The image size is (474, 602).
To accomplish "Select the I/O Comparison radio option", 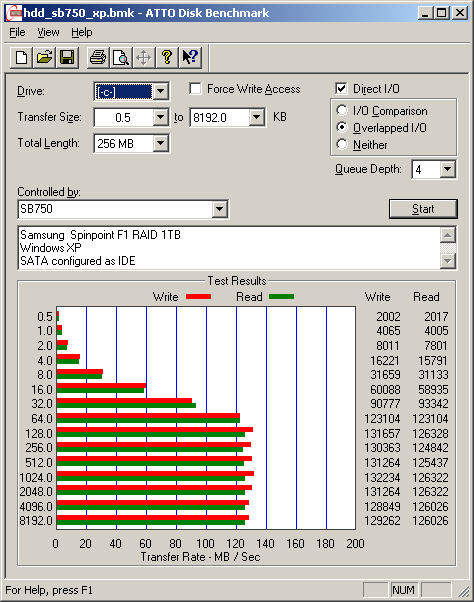I will [342, 111].
